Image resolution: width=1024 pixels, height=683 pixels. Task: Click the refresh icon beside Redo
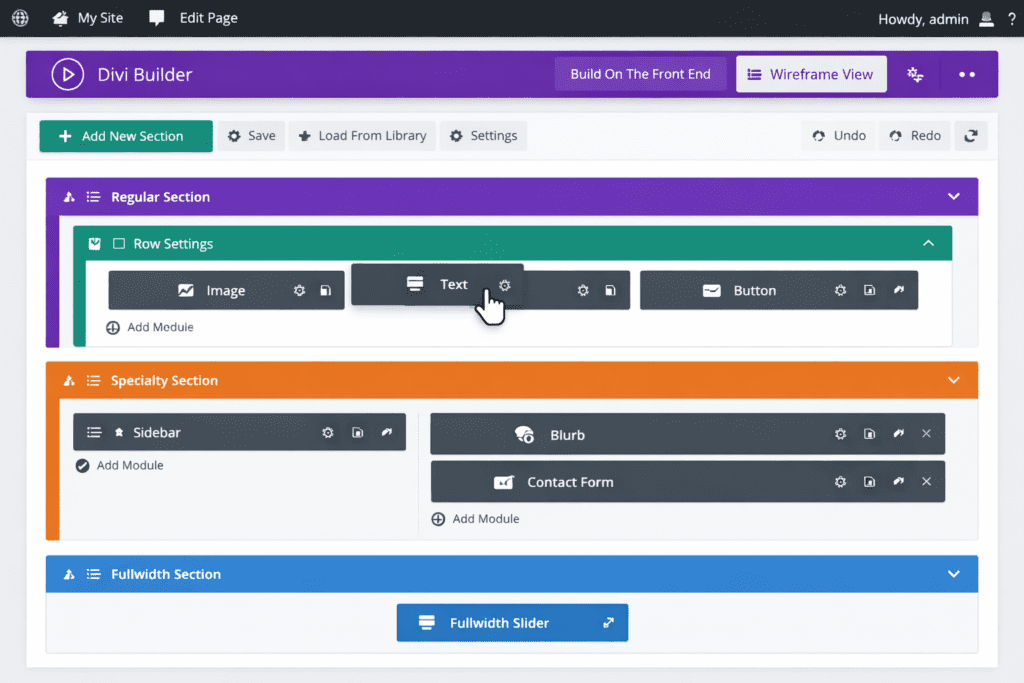971,135
